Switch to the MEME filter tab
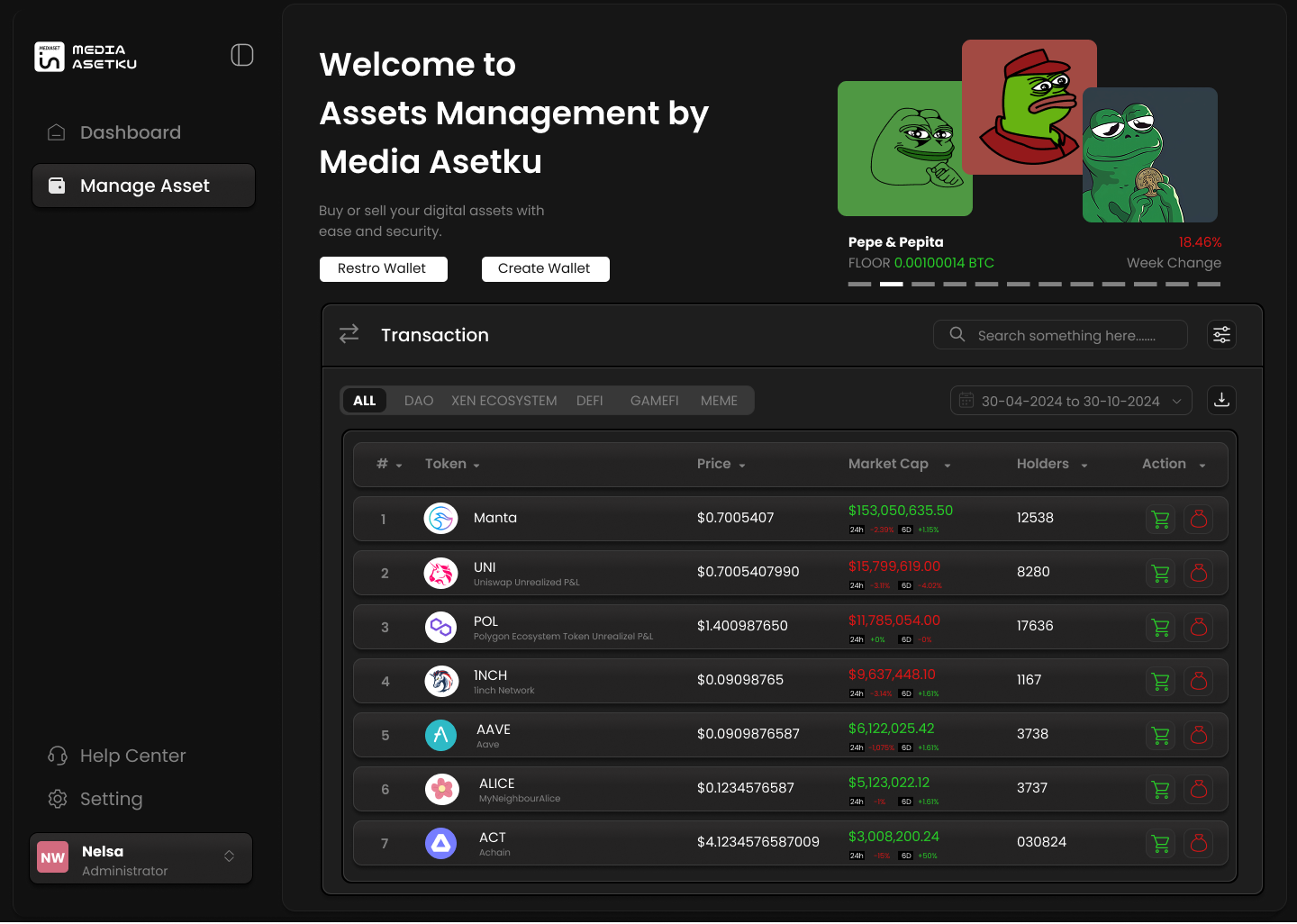The width and height of the screenshot is (1297, 924). click(718, 400)
